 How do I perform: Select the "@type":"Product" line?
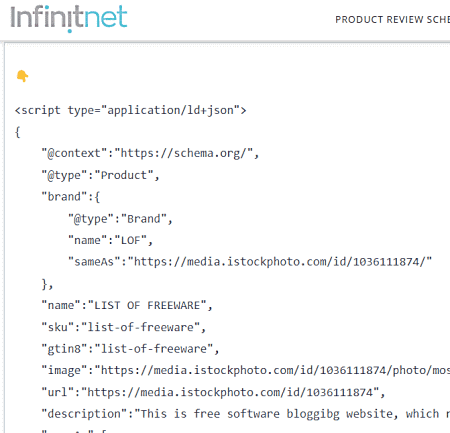click(x=100, y=175)
